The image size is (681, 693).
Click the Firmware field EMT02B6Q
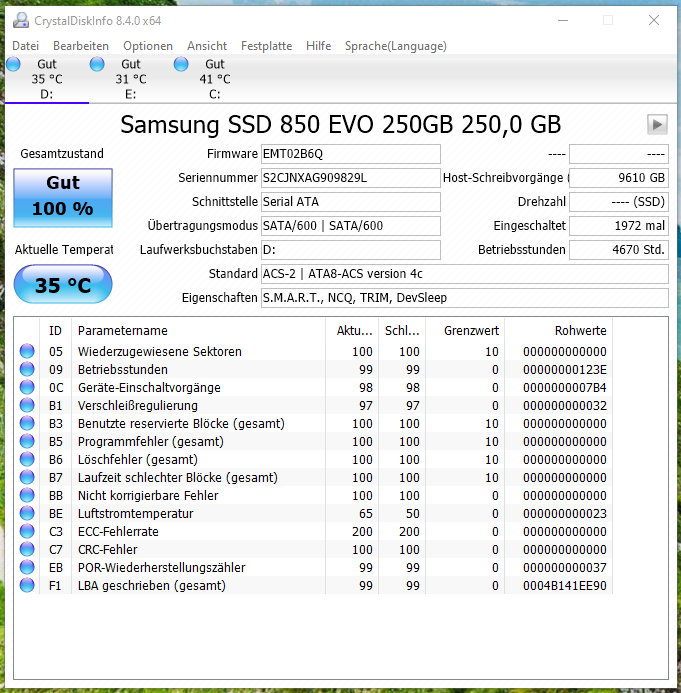pyautogui.click(x=350, y=154)
